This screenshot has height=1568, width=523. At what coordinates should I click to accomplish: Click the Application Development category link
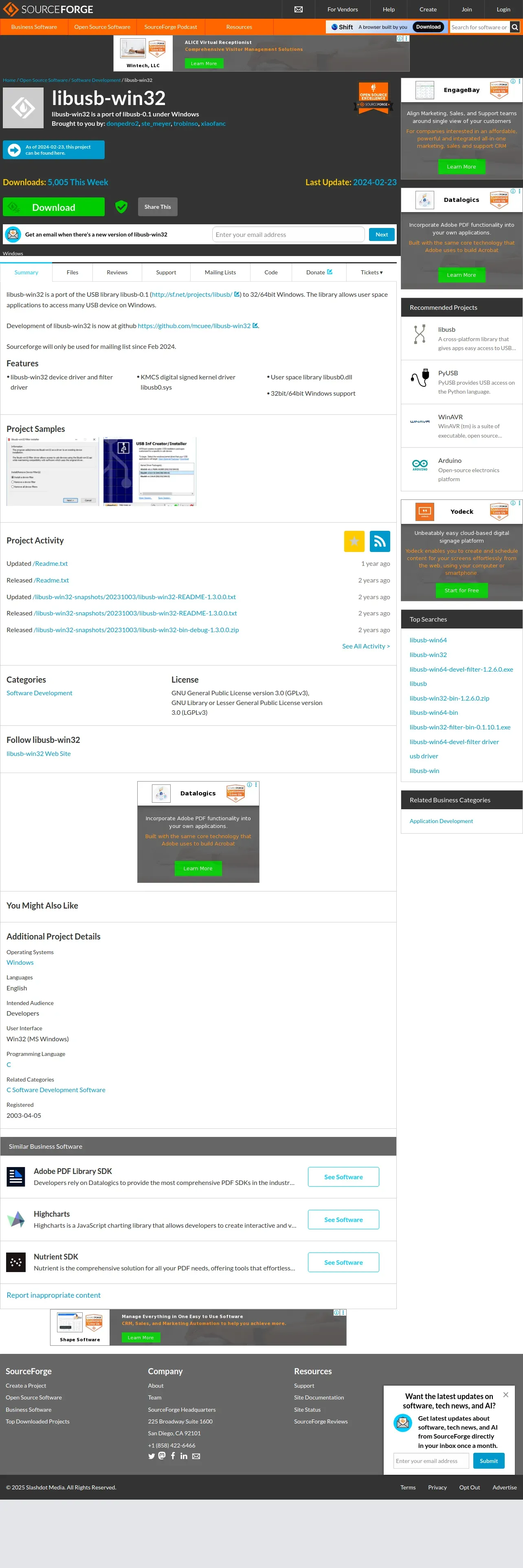[x=441, y=821]
